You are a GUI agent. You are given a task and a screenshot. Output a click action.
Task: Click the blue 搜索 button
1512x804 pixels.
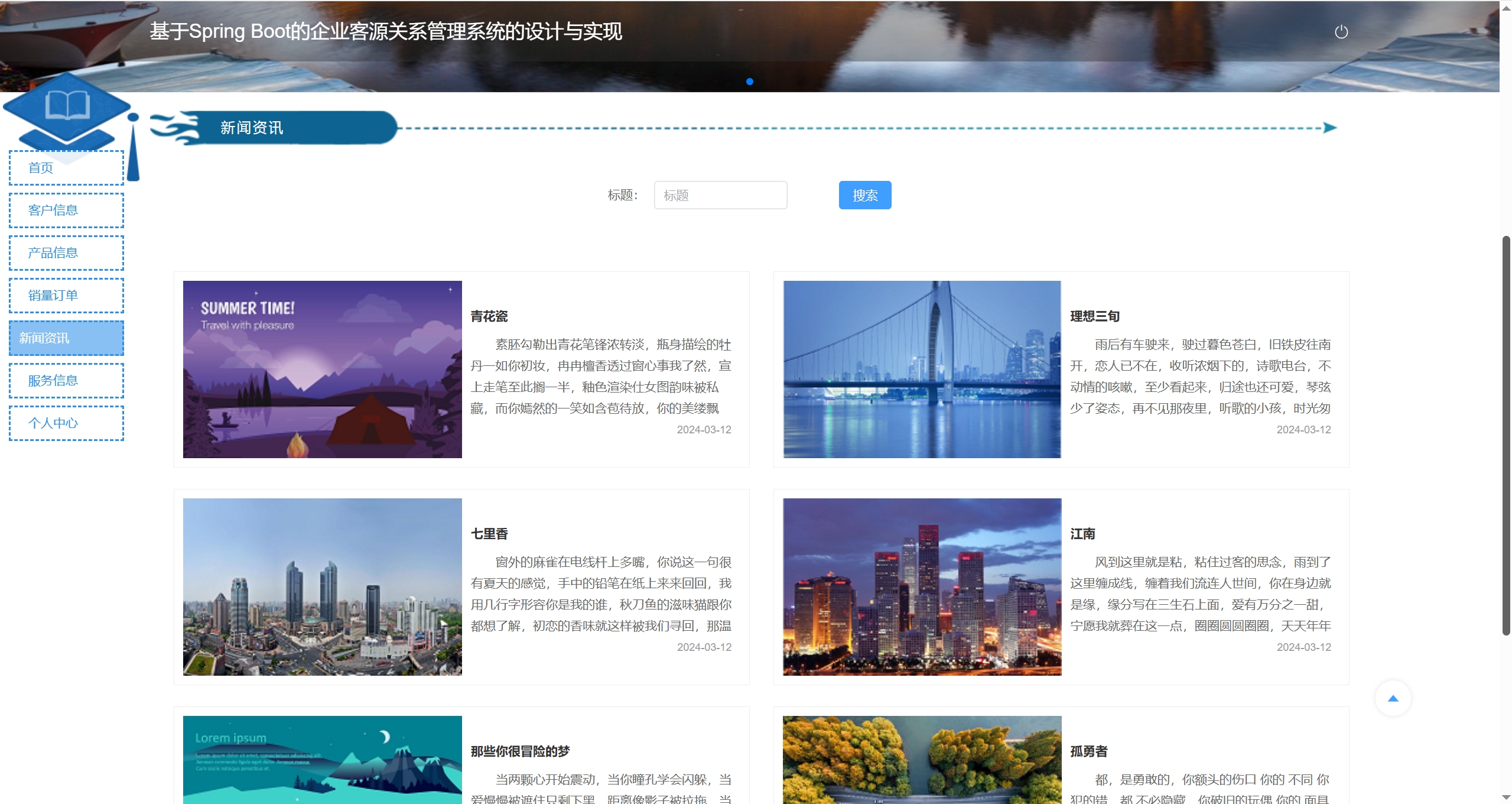(865, 195)
